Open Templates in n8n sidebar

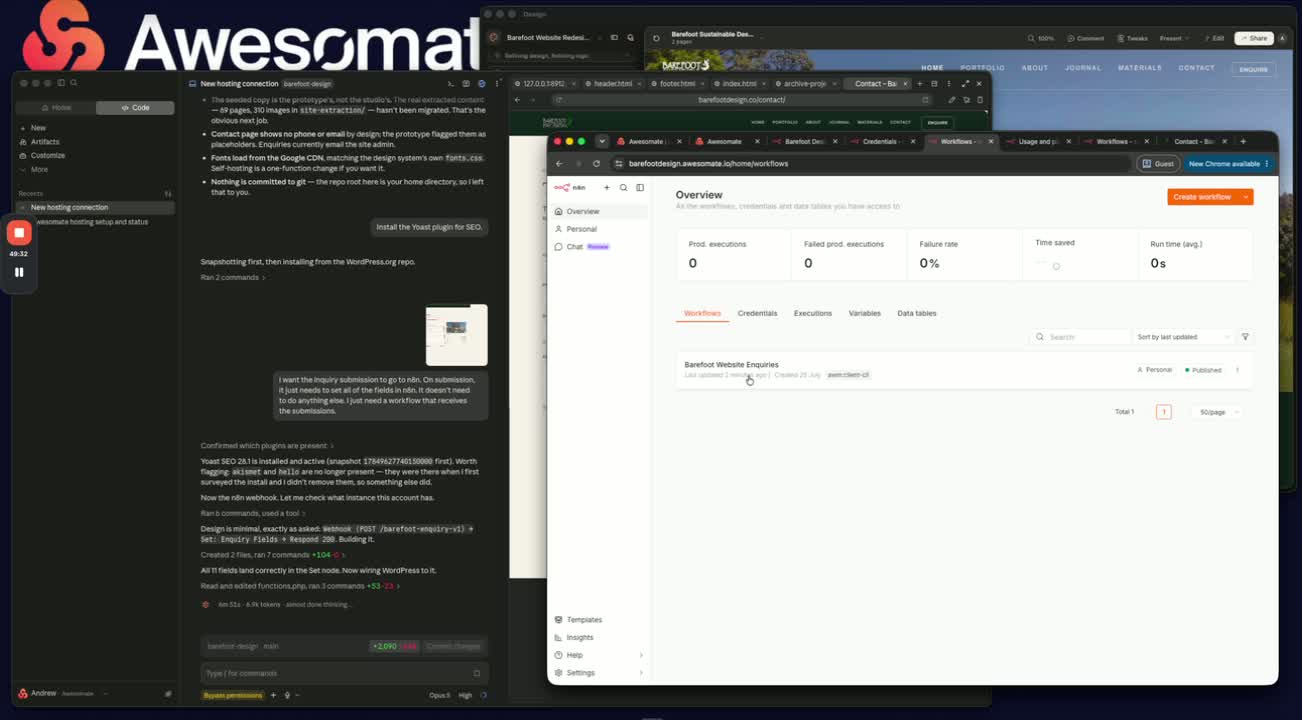pyautogui.click(x=599, y=620)
